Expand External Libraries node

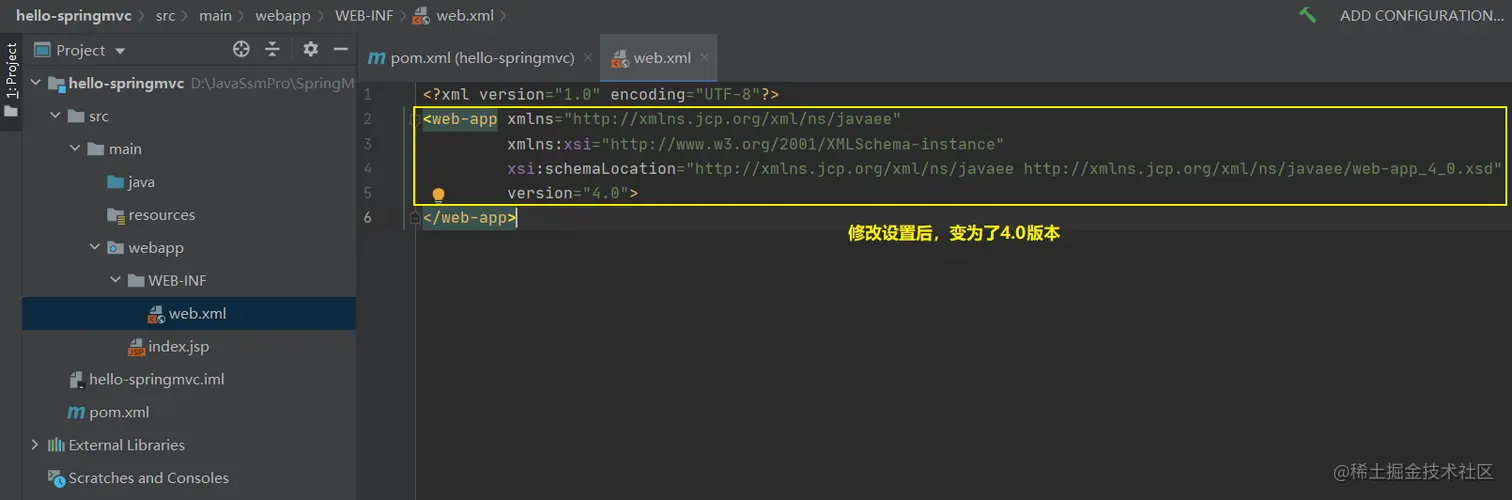click(x=36, y=445)
